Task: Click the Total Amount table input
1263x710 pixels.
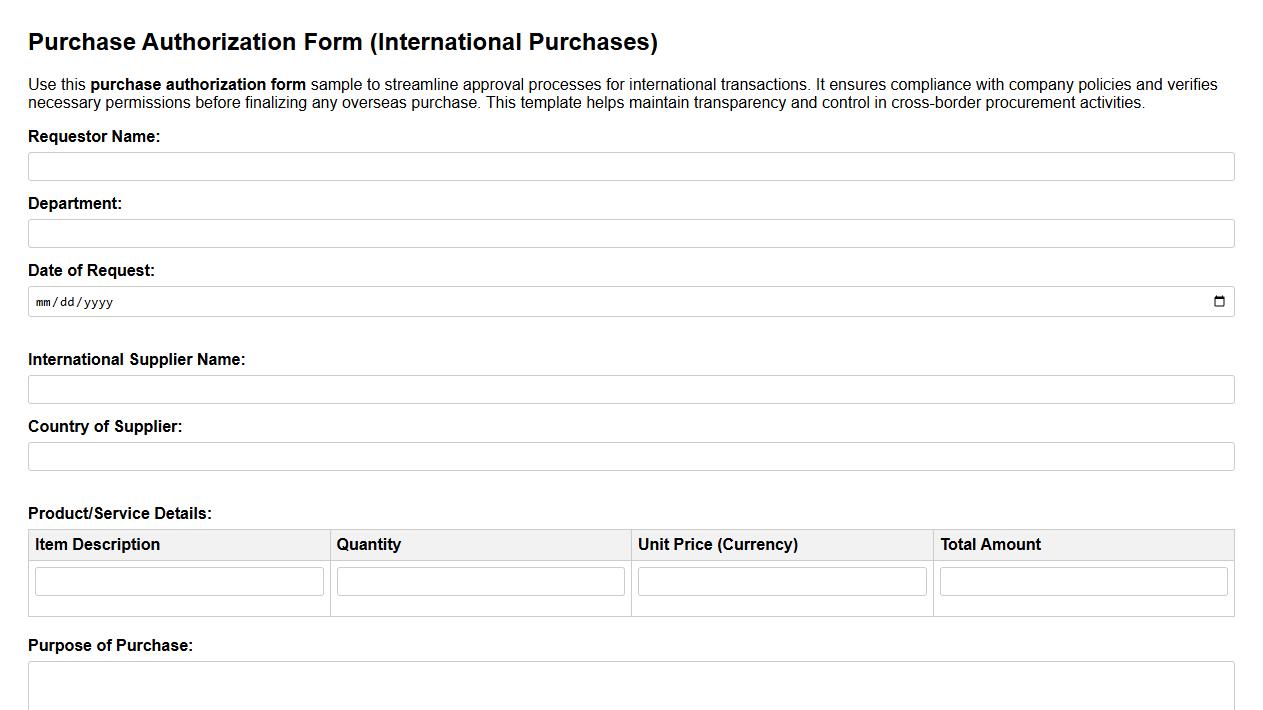Action: coord(1083,580)
